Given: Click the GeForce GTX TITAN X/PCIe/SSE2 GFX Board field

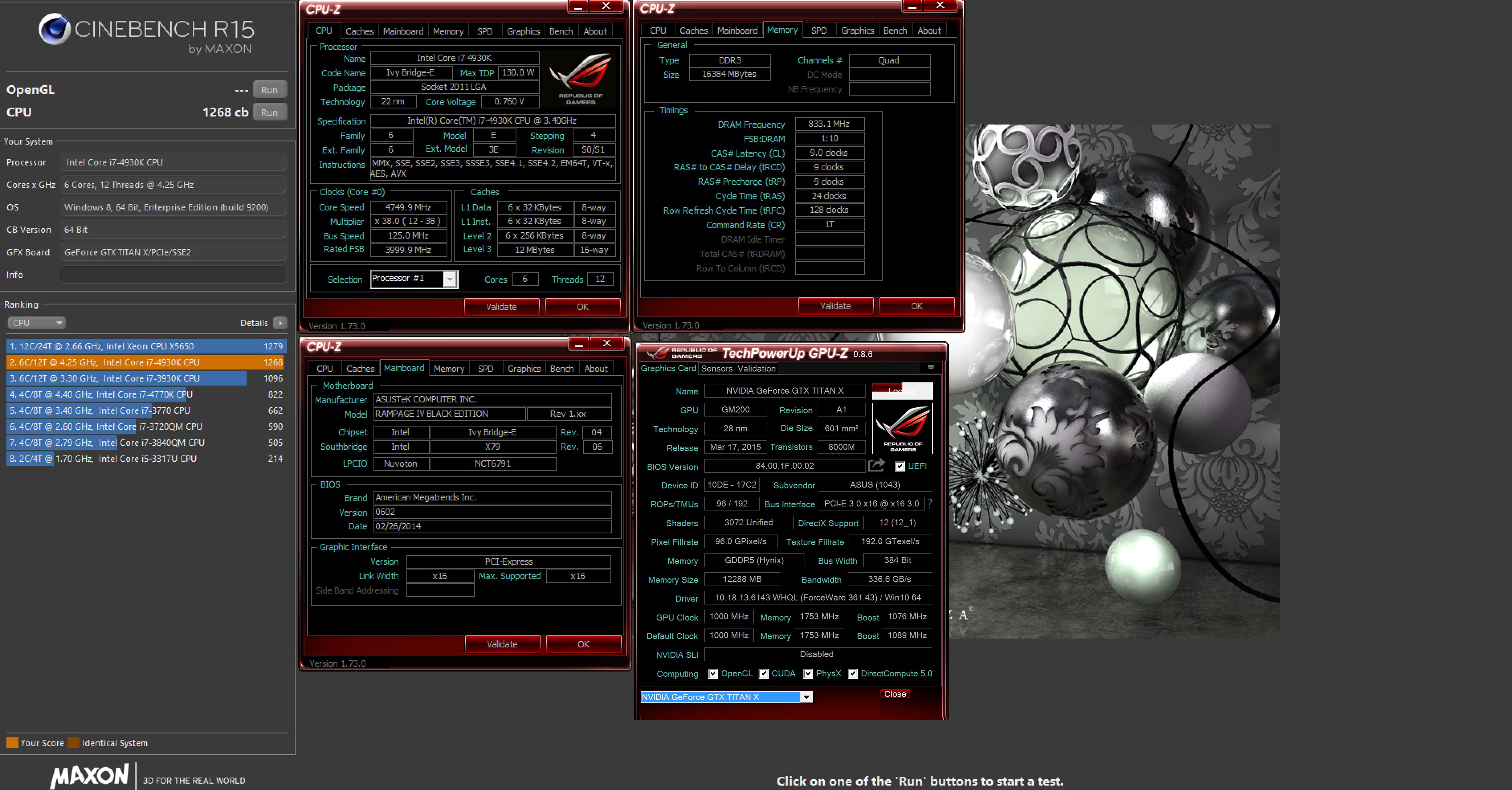Looking at the screenshot, I should tap(173, 252).
